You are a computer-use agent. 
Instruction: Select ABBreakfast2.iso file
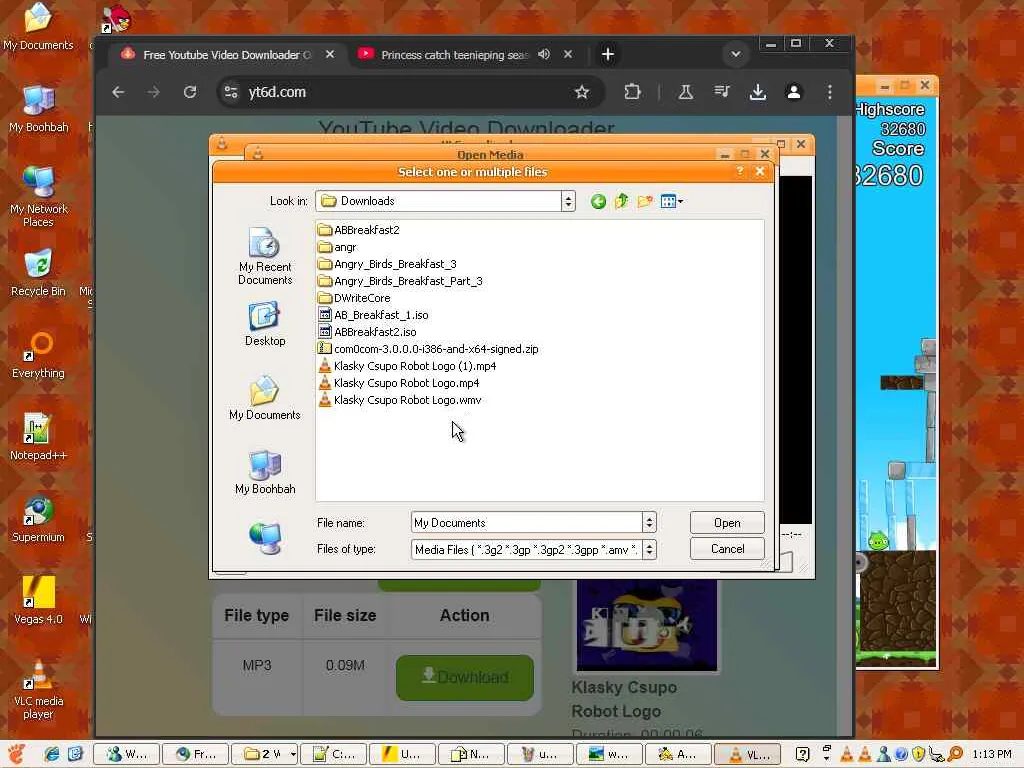[x=367, y=332]
